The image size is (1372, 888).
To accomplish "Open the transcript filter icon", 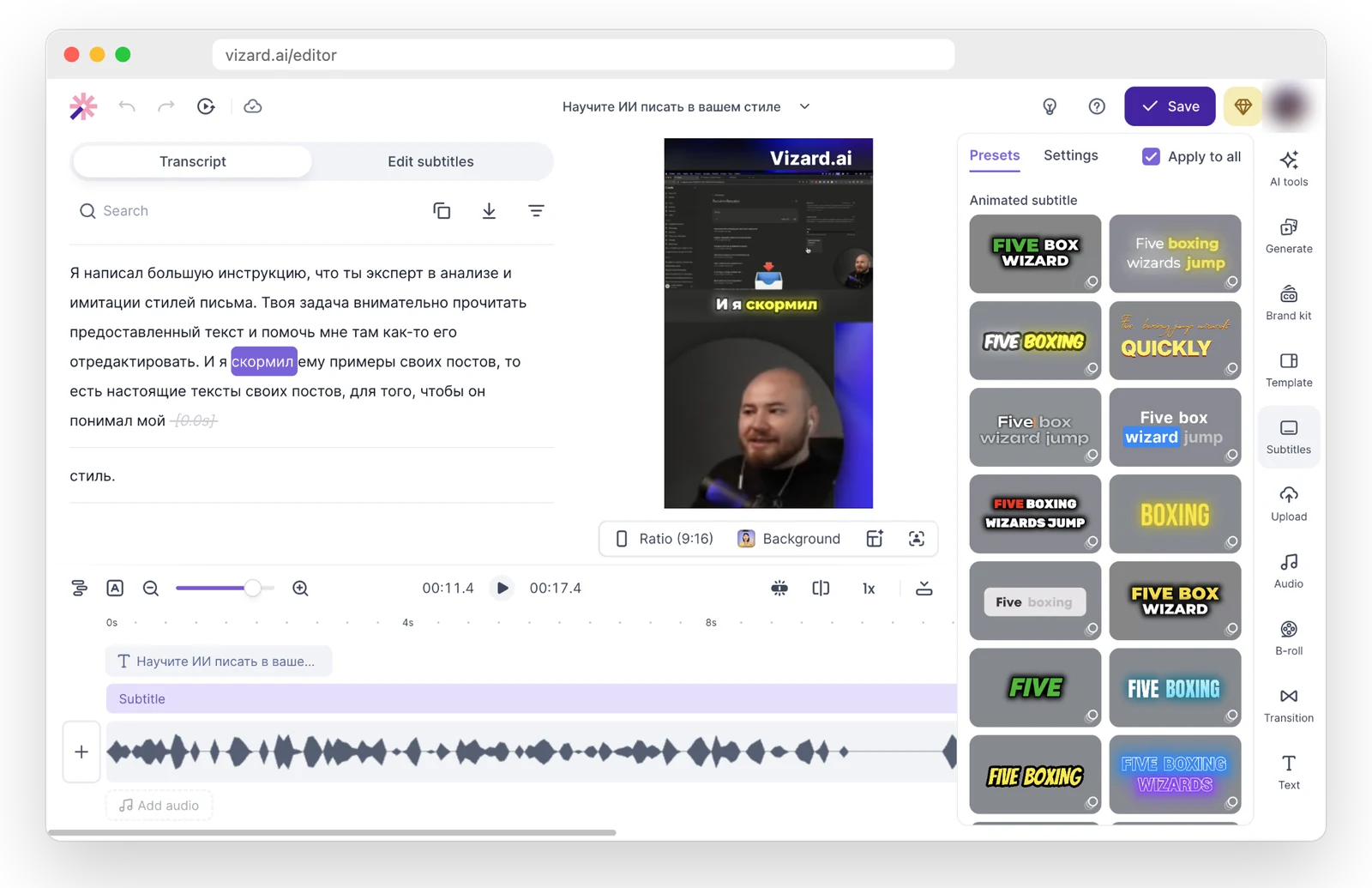I will [536, 211].
